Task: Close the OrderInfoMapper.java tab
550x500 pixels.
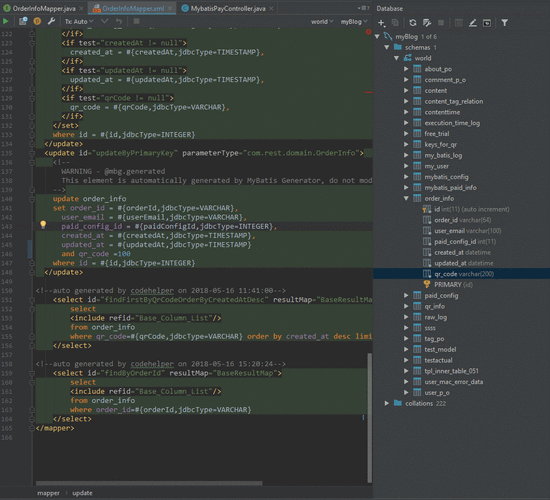Action: point(81,8)
